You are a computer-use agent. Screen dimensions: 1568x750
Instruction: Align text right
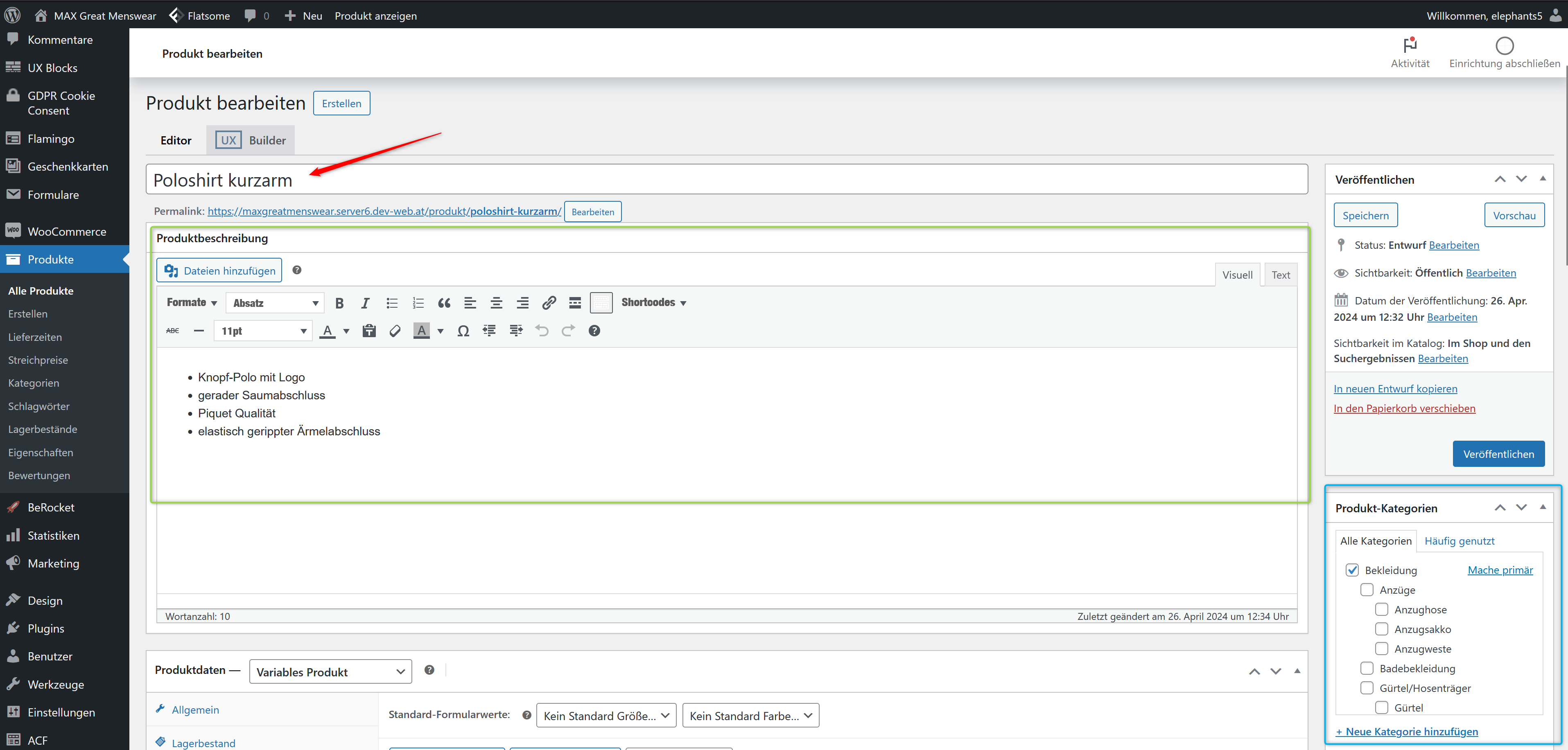[523, 303]
